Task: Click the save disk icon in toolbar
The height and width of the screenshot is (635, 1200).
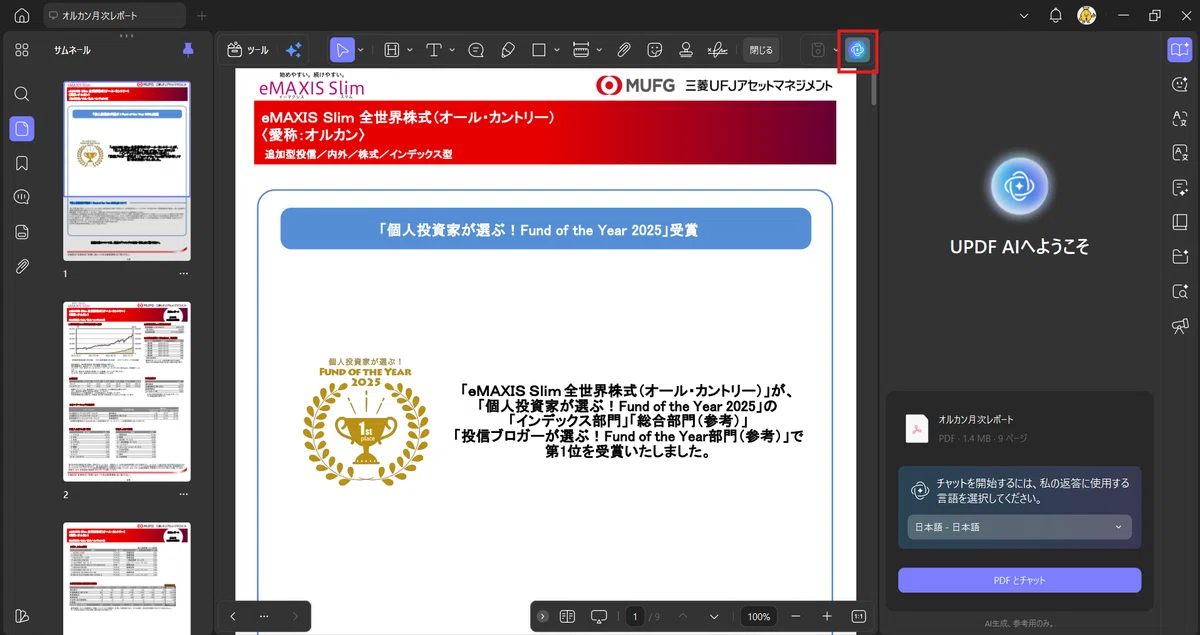Action: (x=817, y=50)
